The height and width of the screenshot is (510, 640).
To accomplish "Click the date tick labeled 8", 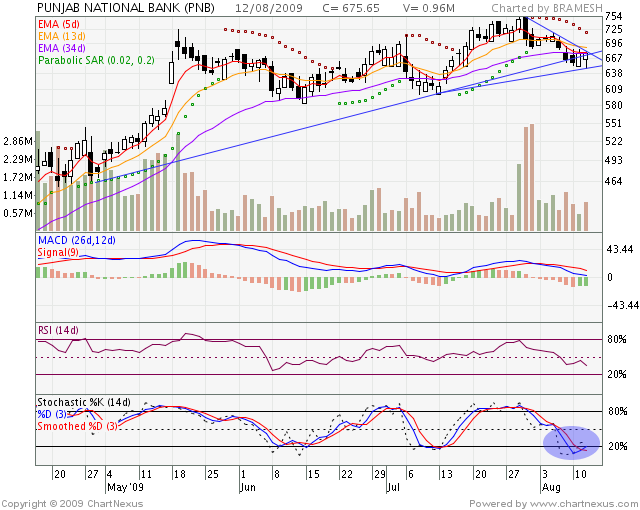I will pos(276,474).
